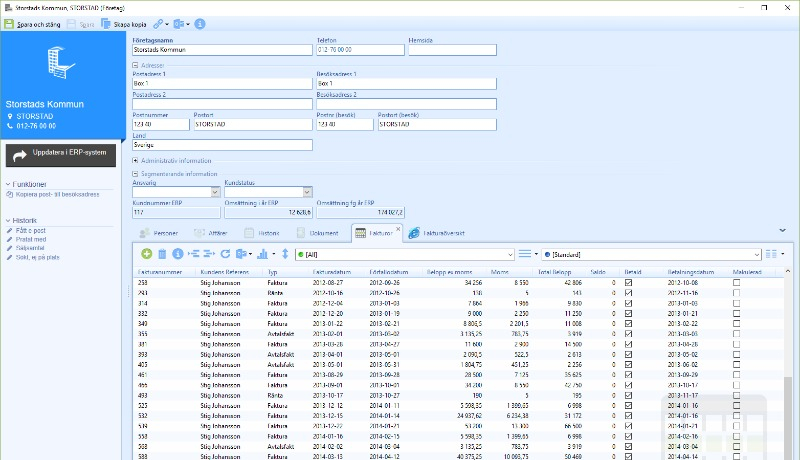
Task: Open the Kundstatus dropdown
Action: pos(307,192)
